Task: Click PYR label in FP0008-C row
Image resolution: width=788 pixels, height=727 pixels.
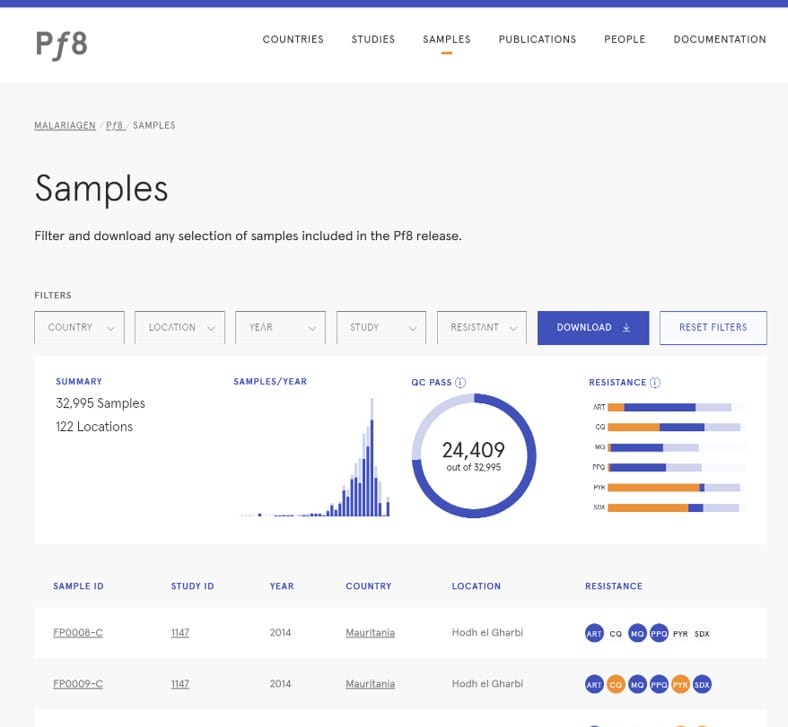Action: [x=680, y=634]
